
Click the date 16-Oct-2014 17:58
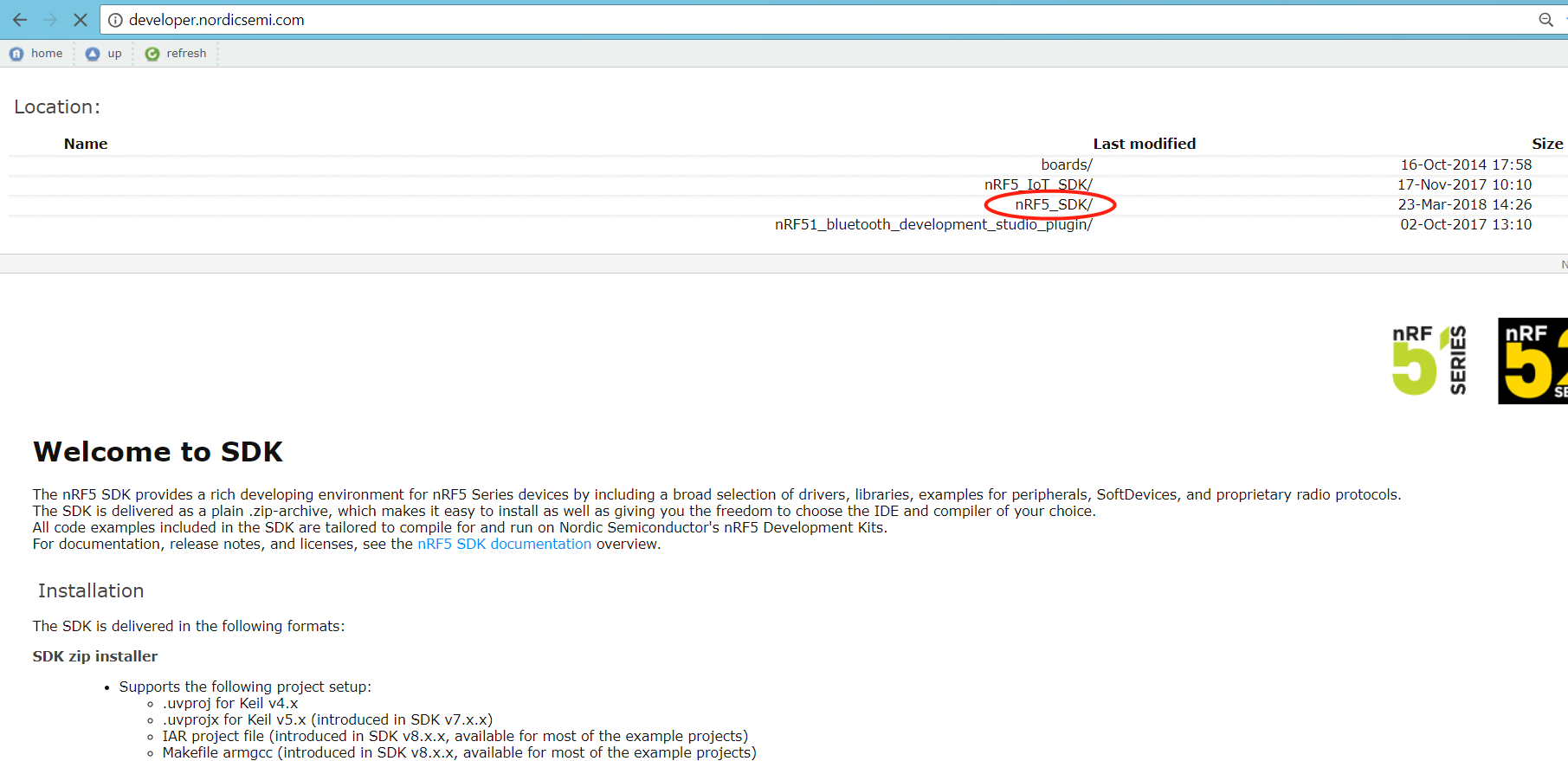1466,164
